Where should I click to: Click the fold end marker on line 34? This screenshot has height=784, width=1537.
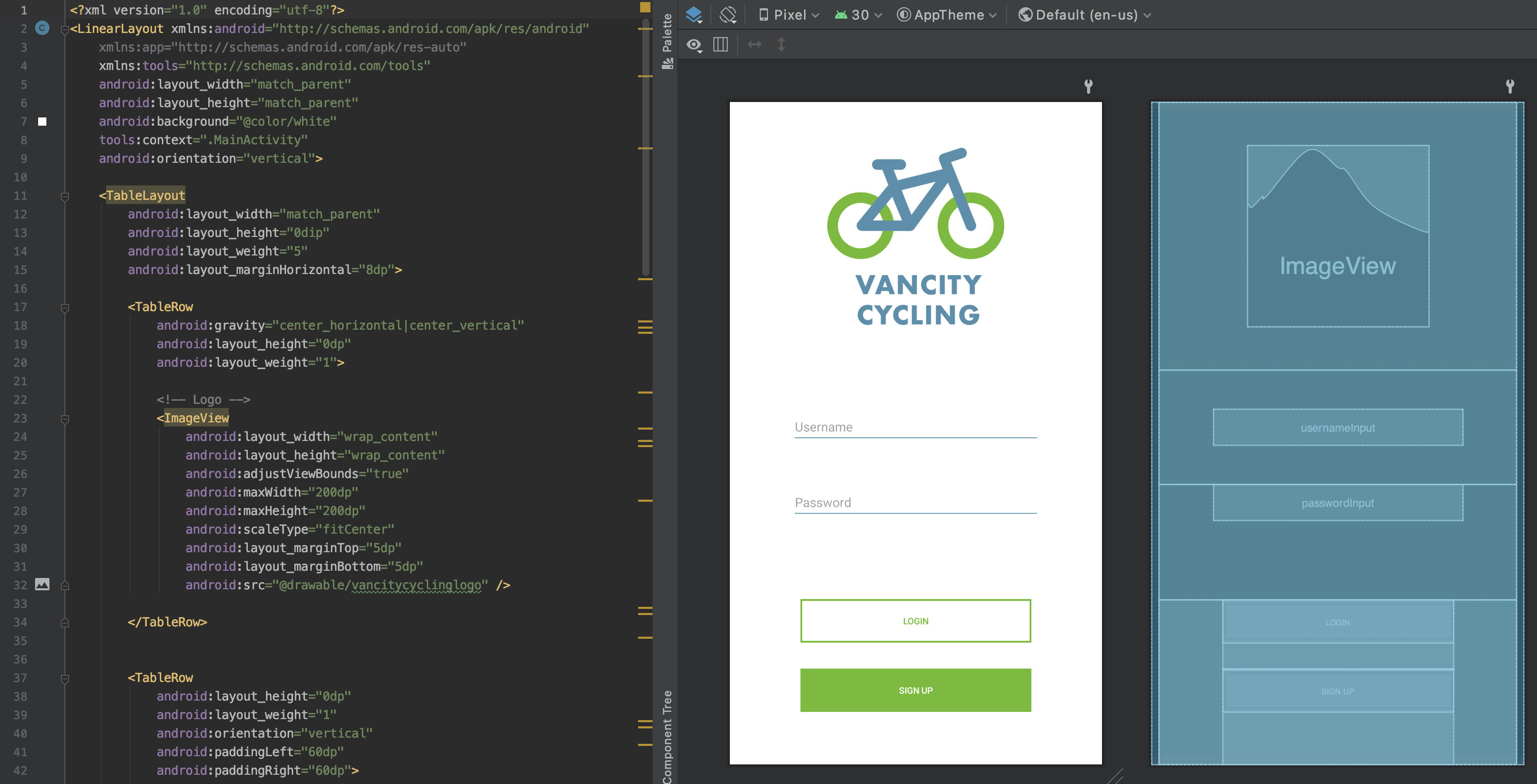pyautogui.click(x=65, y=622)
